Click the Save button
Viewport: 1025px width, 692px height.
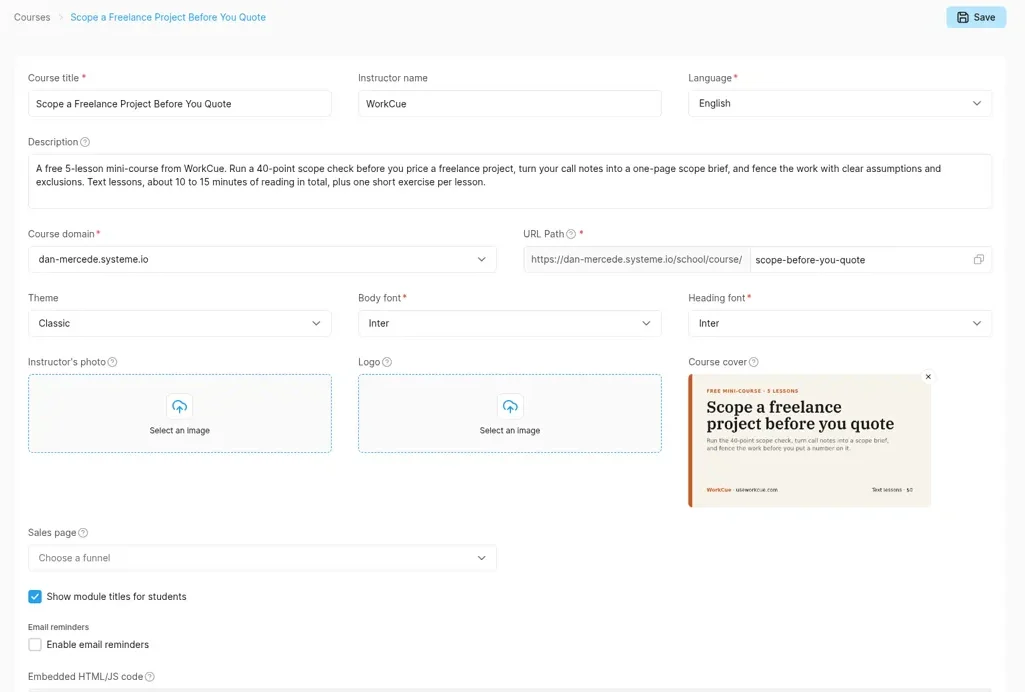tap(975, 18)
